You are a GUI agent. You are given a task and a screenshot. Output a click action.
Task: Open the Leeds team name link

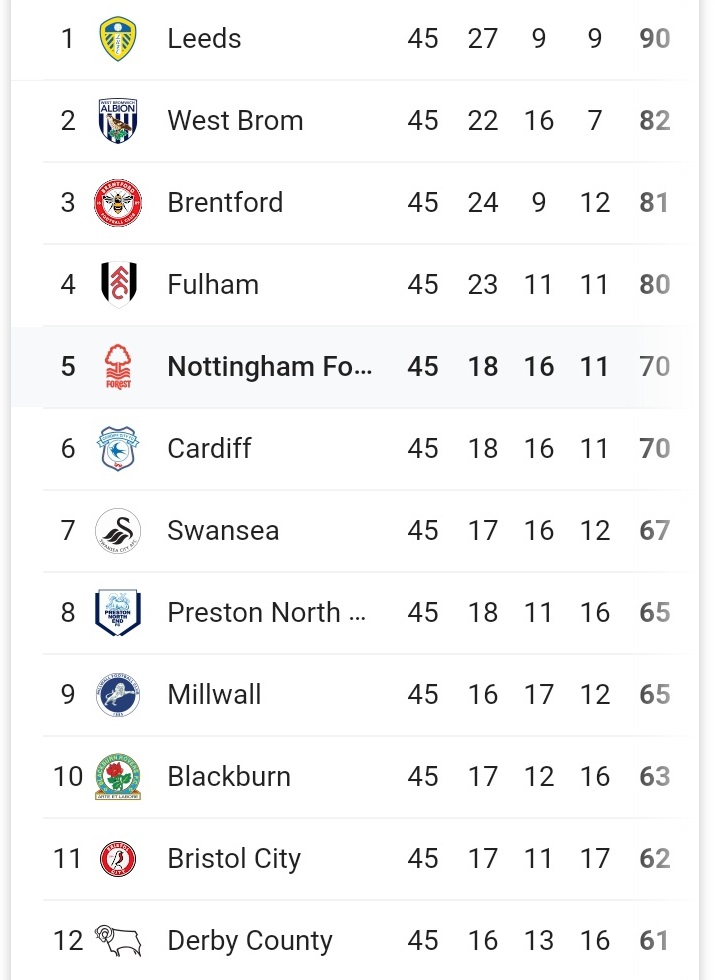(204, 39)
